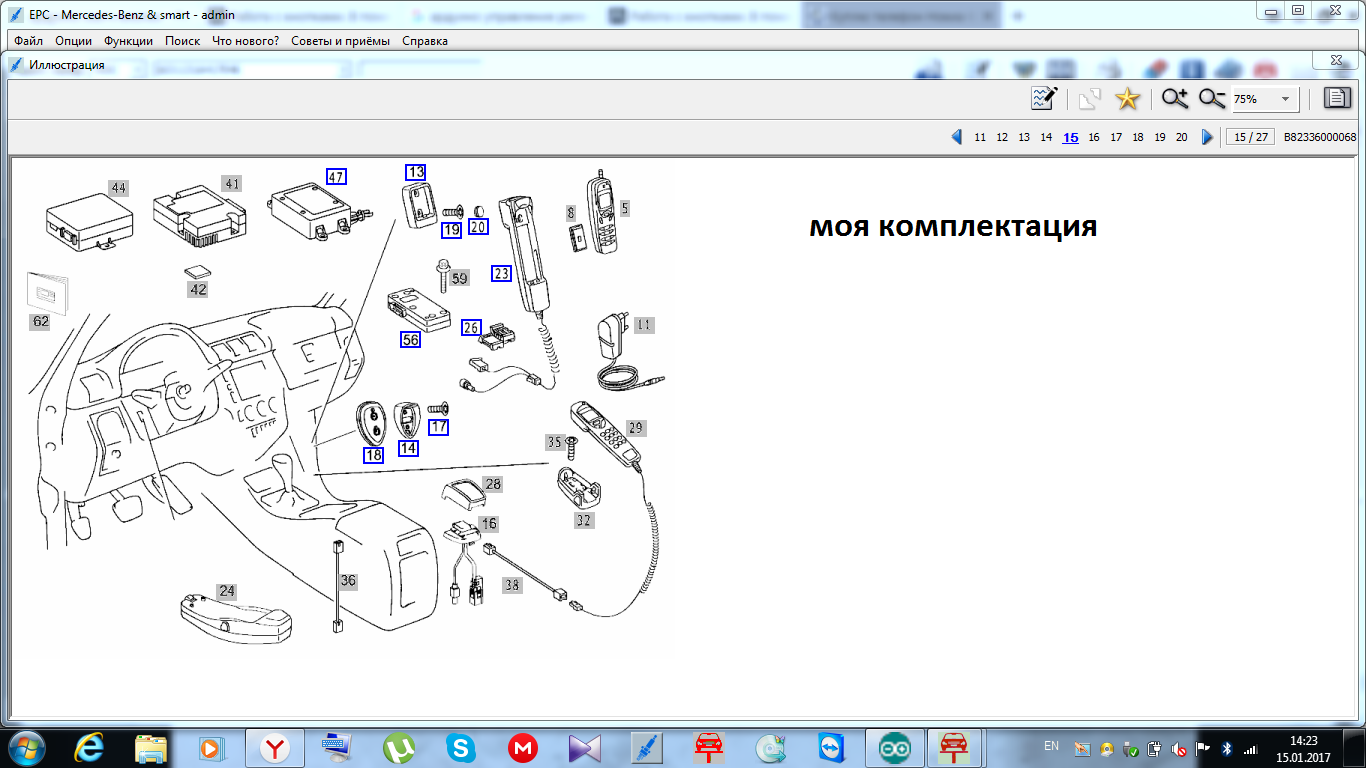Open the Советы и приёмы menu
Image resolution: width=1366 pixels, height=768 pixels.
tap(340, 41)
